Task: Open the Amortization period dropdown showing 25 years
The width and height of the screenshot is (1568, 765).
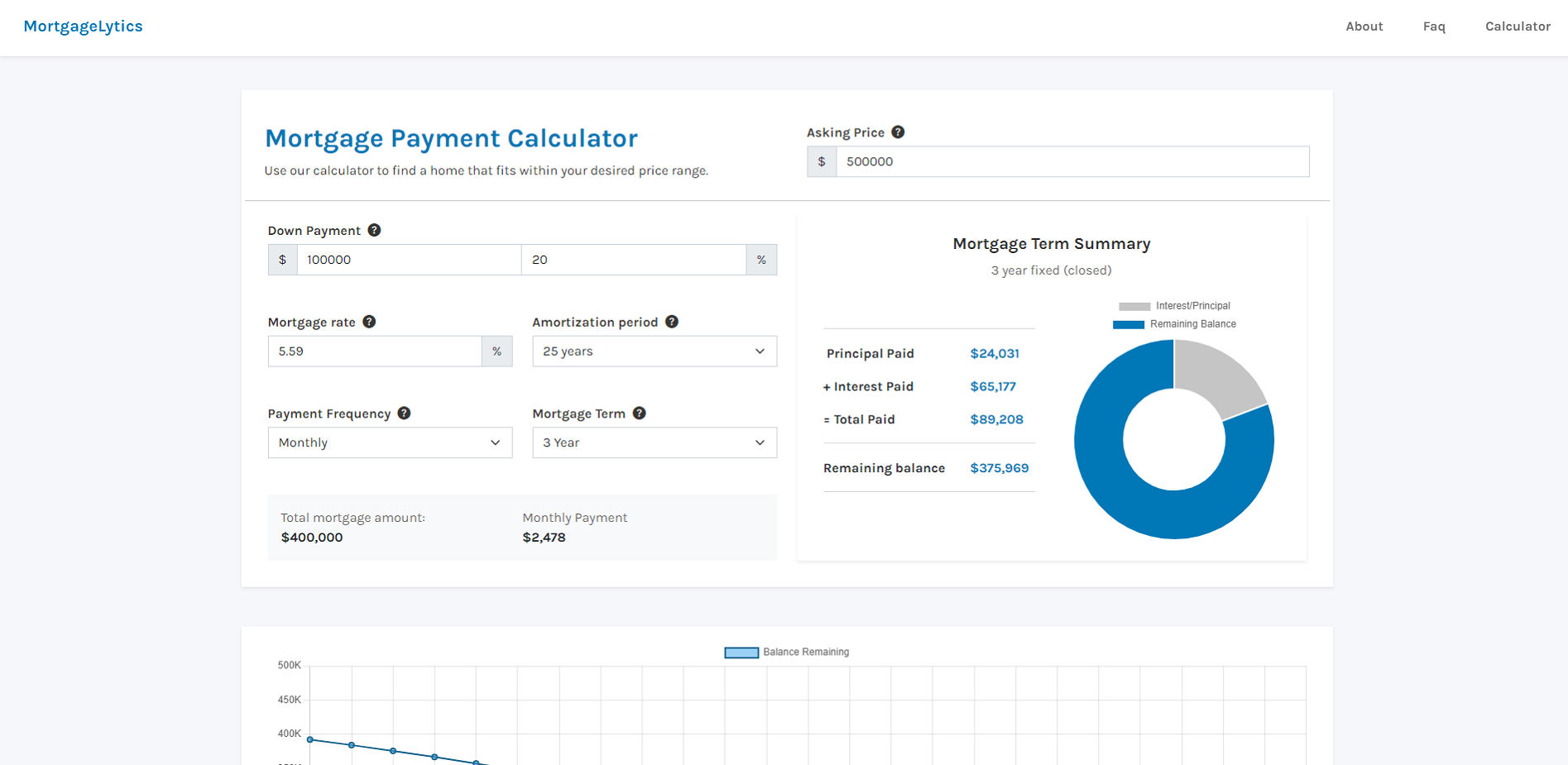Action: coord(655,351)
